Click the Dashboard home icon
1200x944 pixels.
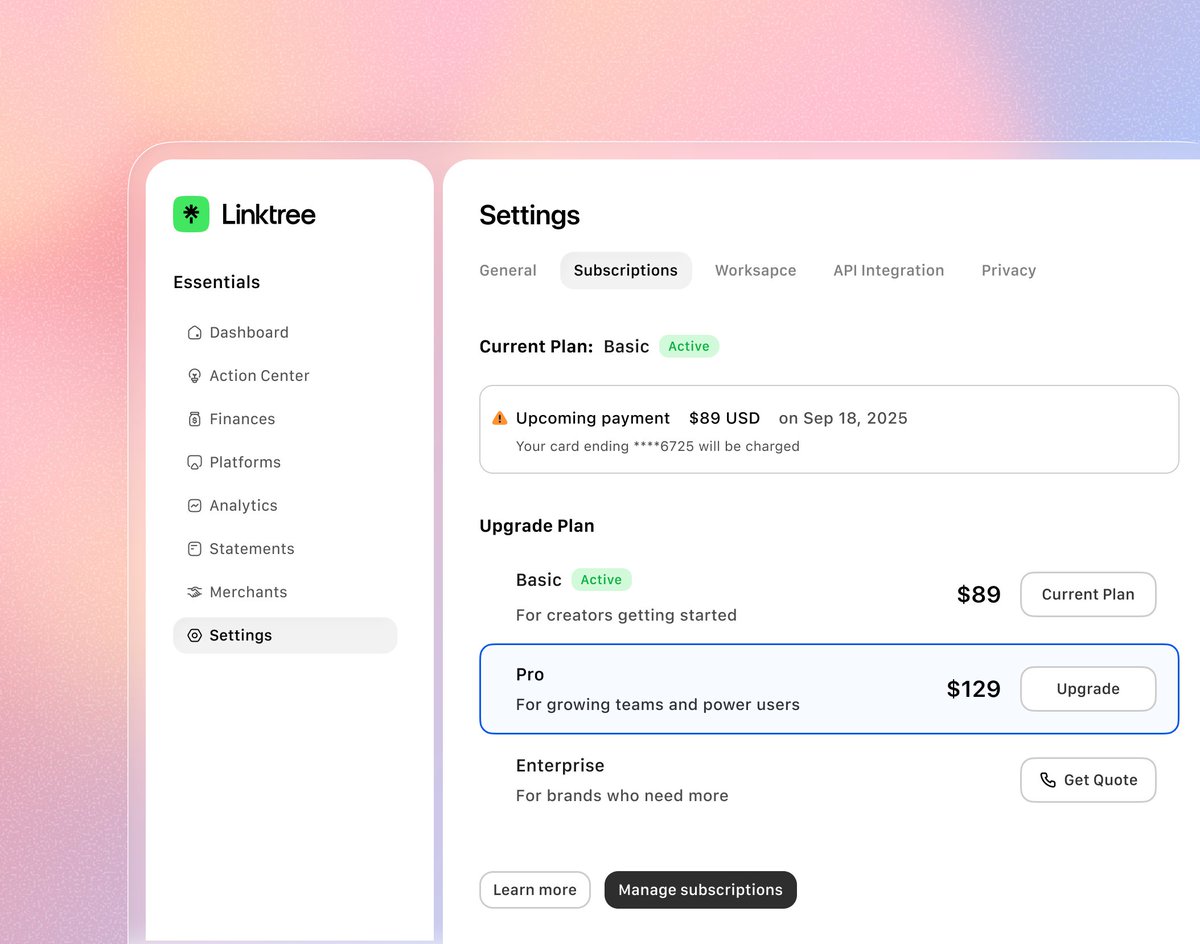(x=195, y=333)
